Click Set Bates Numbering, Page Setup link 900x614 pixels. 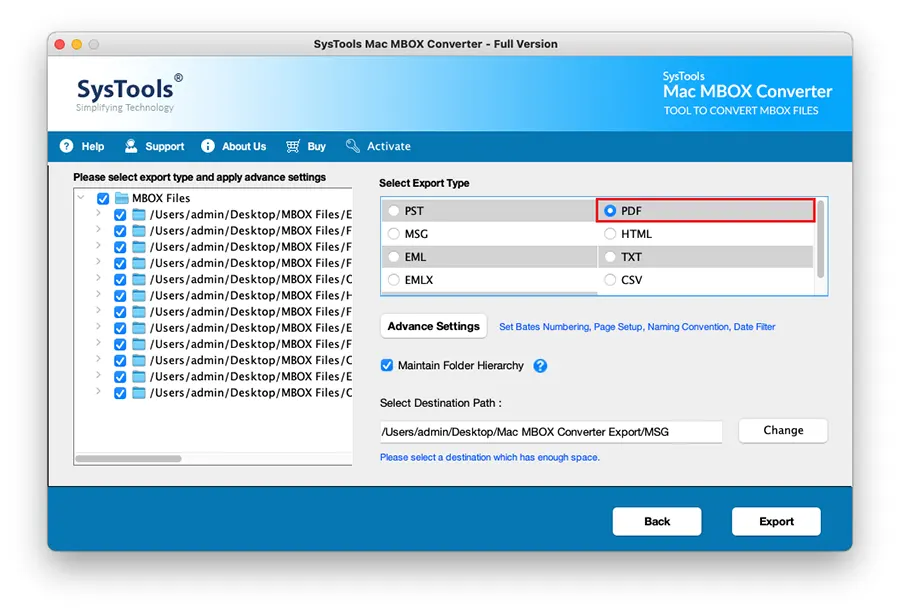tap(637, 327)
